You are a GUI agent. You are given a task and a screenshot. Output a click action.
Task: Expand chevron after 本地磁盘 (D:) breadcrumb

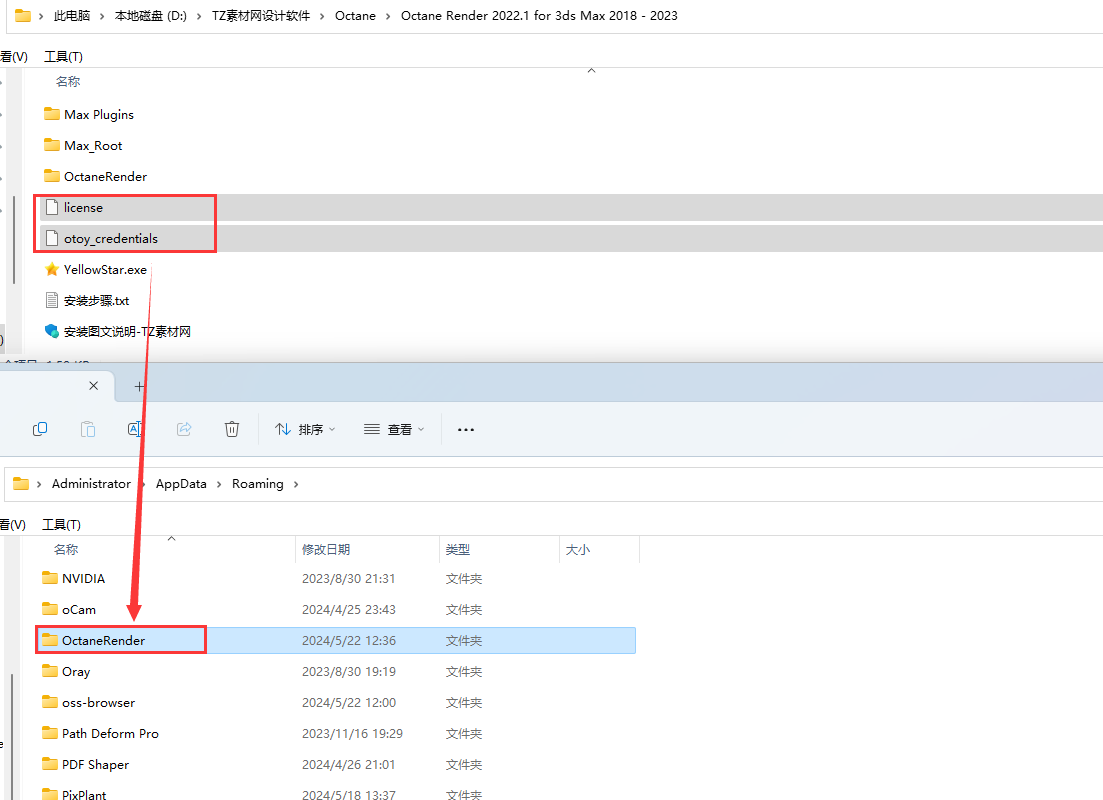pyautogui.click(x=199, y=15)
